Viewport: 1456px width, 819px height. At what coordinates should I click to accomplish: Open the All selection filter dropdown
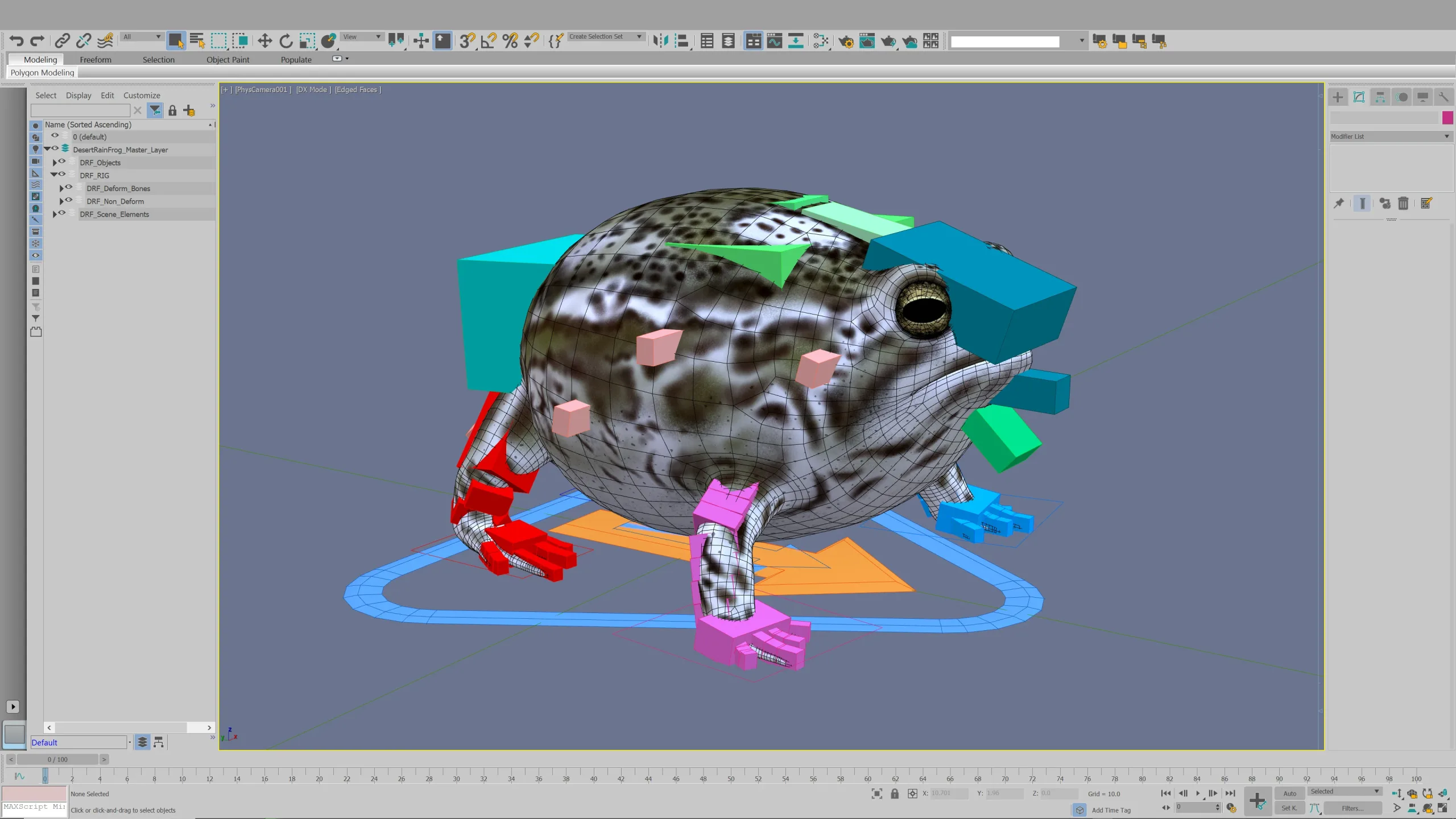142,37
